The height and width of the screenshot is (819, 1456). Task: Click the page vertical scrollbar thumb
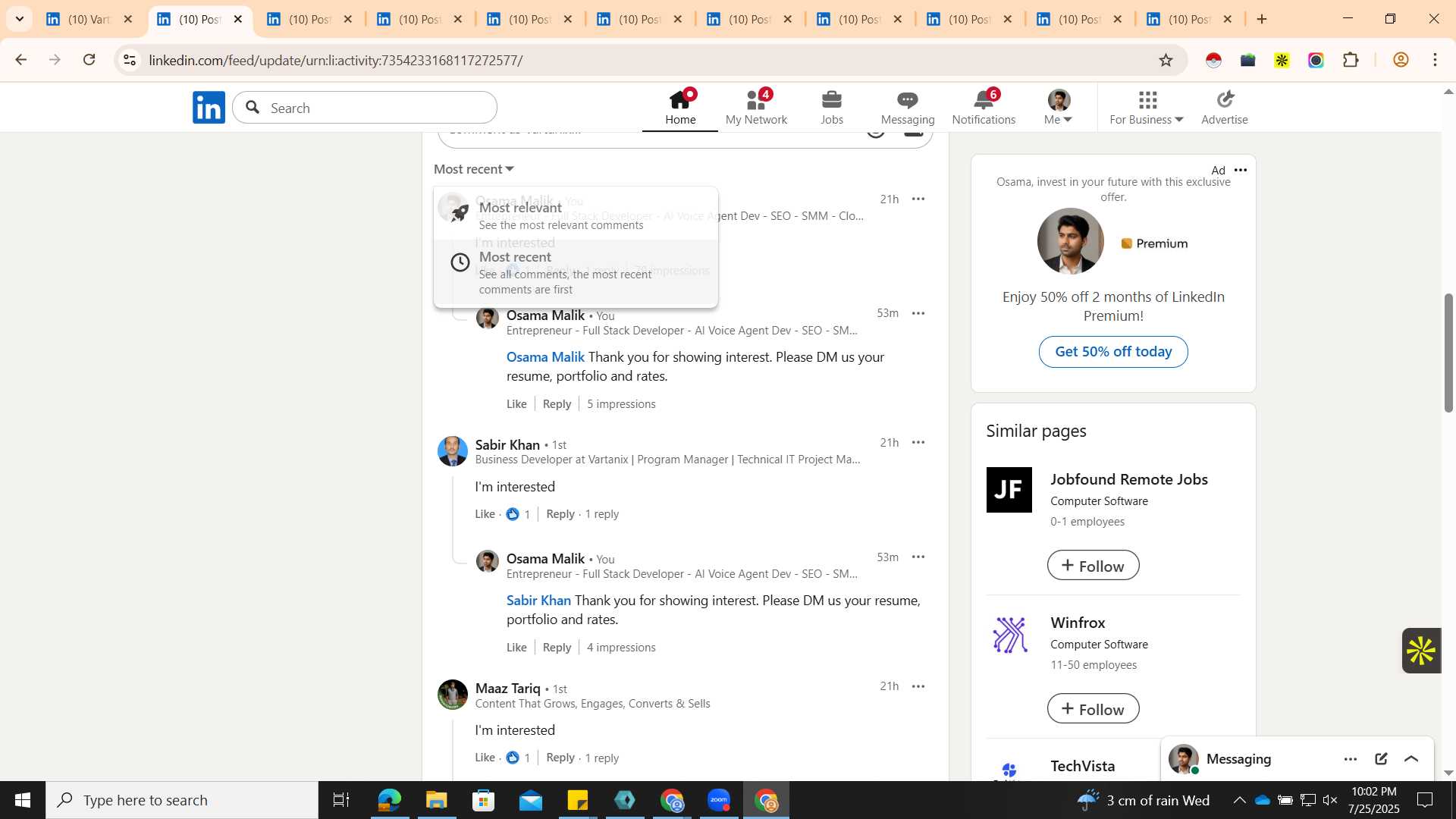click(1448, 353)
